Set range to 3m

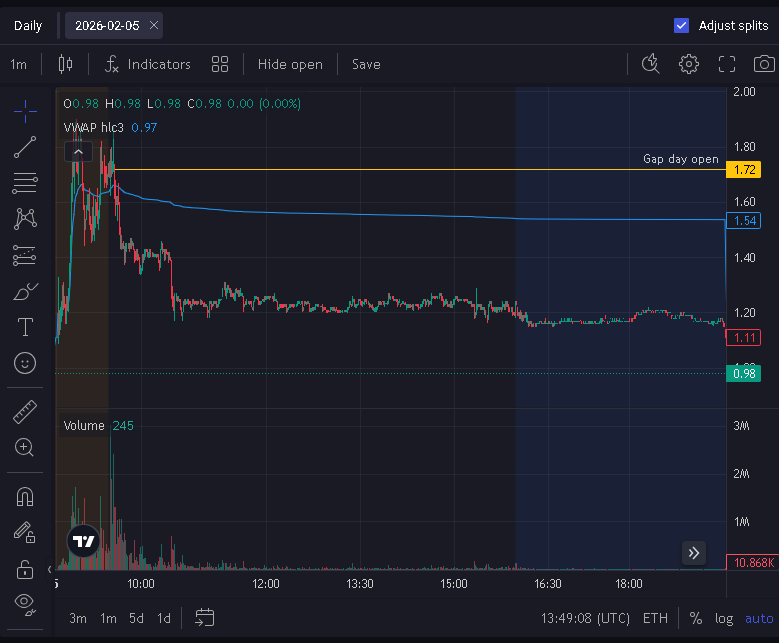pyautogui.click(x=78, y=618)
